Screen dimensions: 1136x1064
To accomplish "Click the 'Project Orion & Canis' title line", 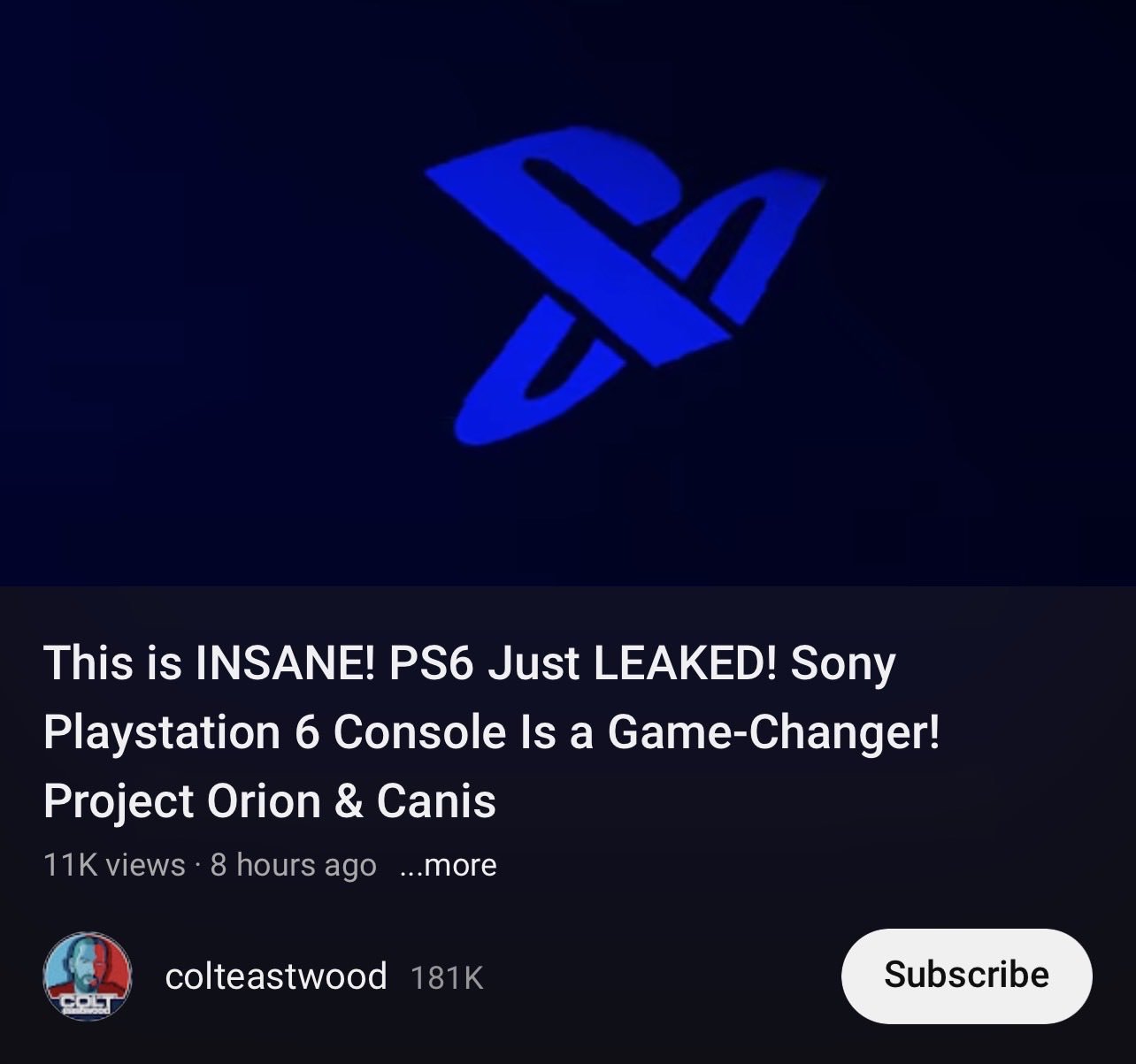I will coord(269,800).
